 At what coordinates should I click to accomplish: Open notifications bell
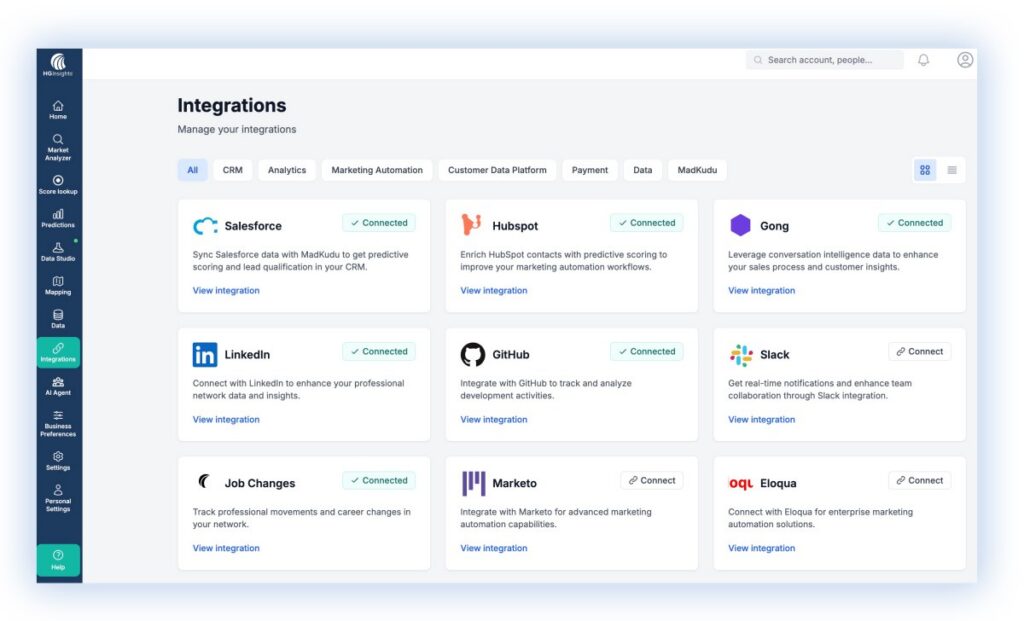click(x=923, y=60)
